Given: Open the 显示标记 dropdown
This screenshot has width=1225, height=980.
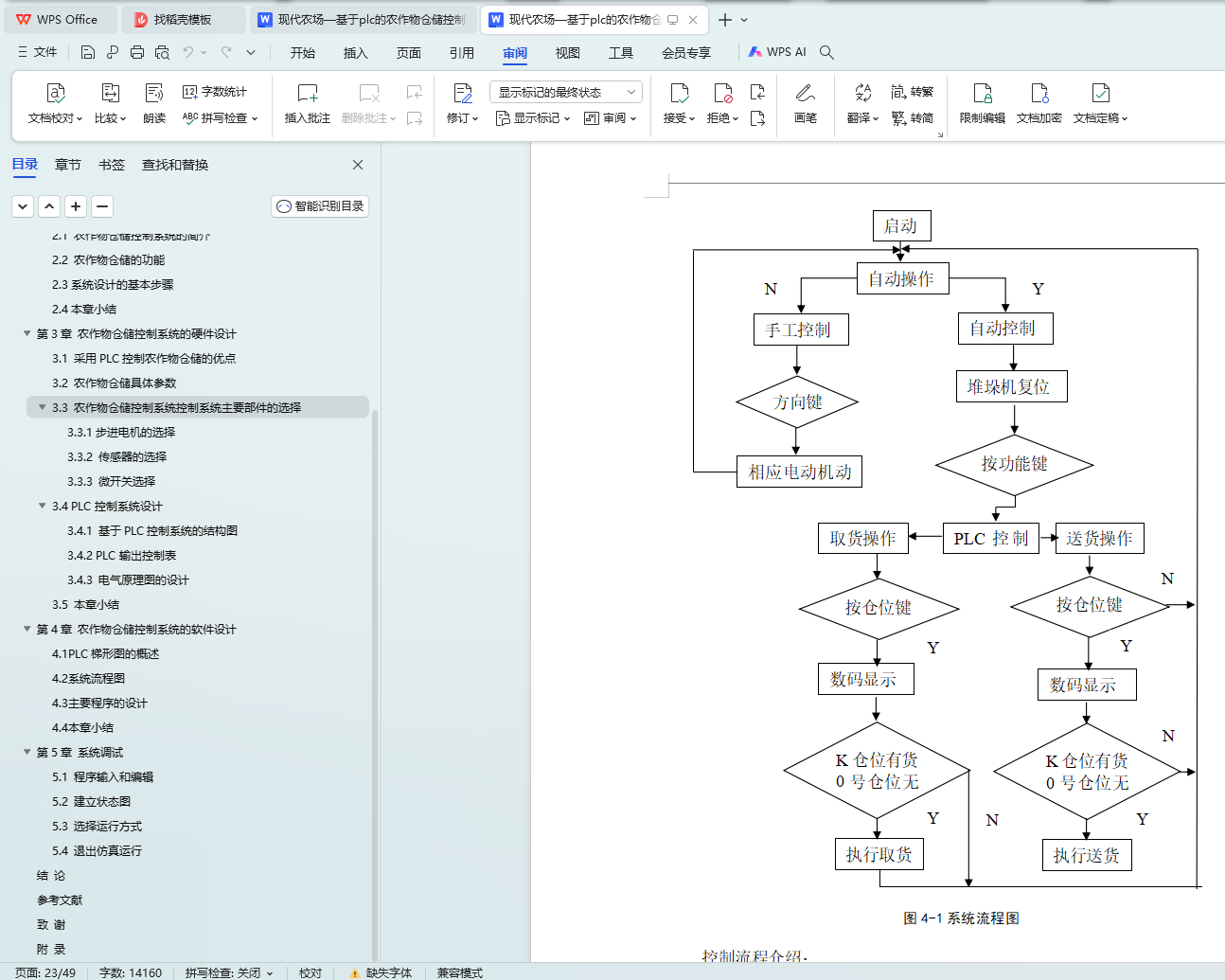Looking at the screenshot, I should pyautogui.click(x=533, y=118).
